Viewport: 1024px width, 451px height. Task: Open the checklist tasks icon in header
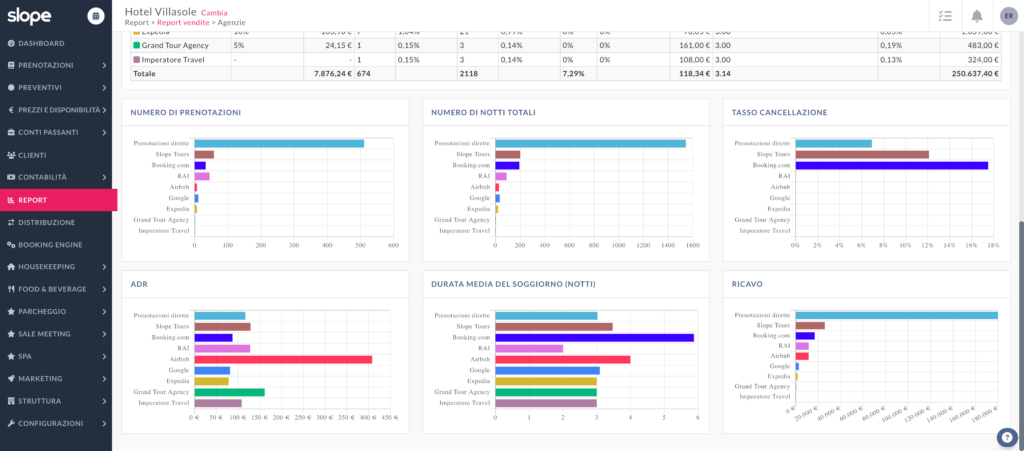(945, 16)
